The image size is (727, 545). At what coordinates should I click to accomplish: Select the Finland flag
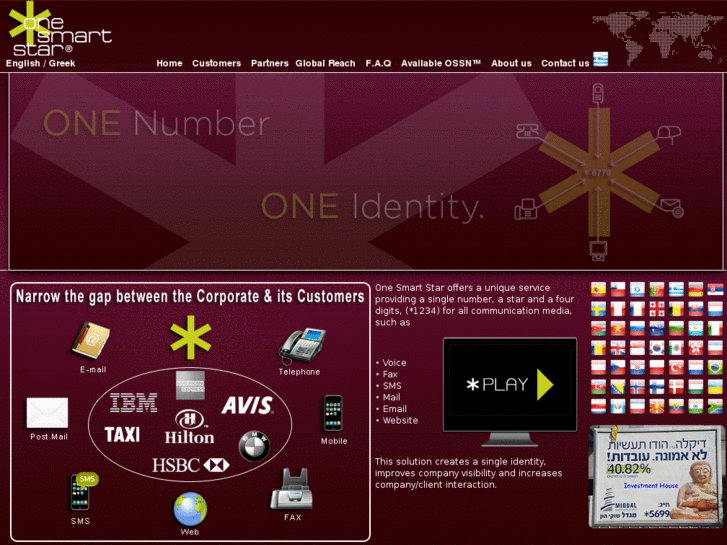(657, 387)
